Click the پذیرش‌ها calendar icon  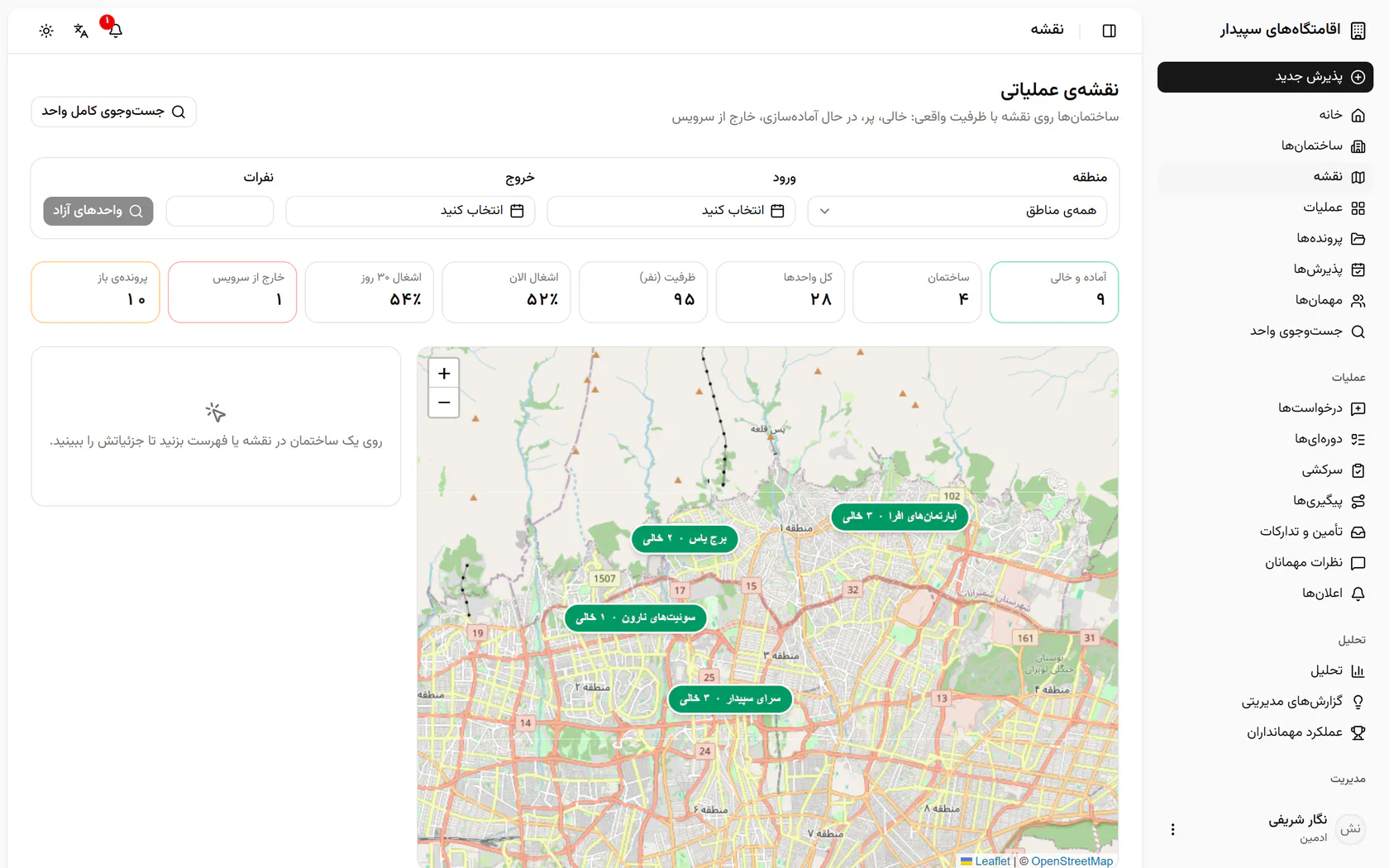click(x=1358, y=269)
